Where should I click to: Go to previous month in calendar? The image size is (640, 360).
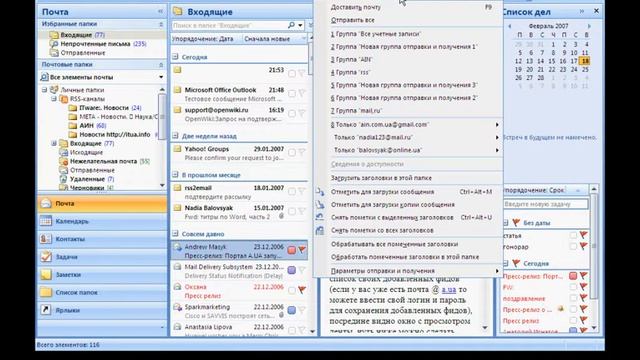[x=509, y=26]
